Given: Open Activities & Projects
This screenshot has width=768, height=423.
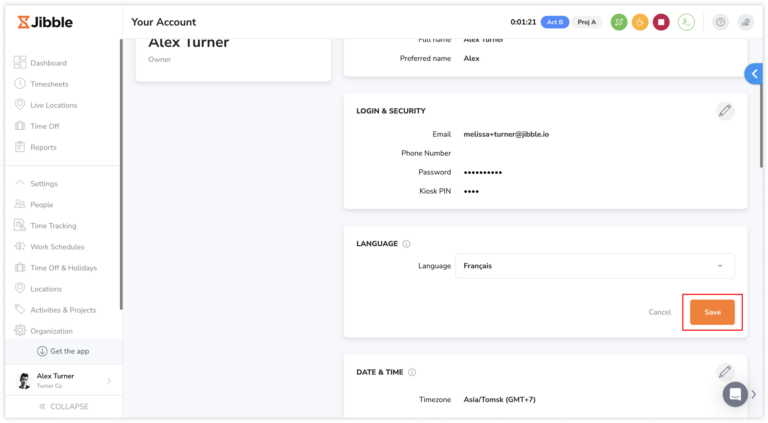Looking at the screenshot, I should tap(63, 310).
